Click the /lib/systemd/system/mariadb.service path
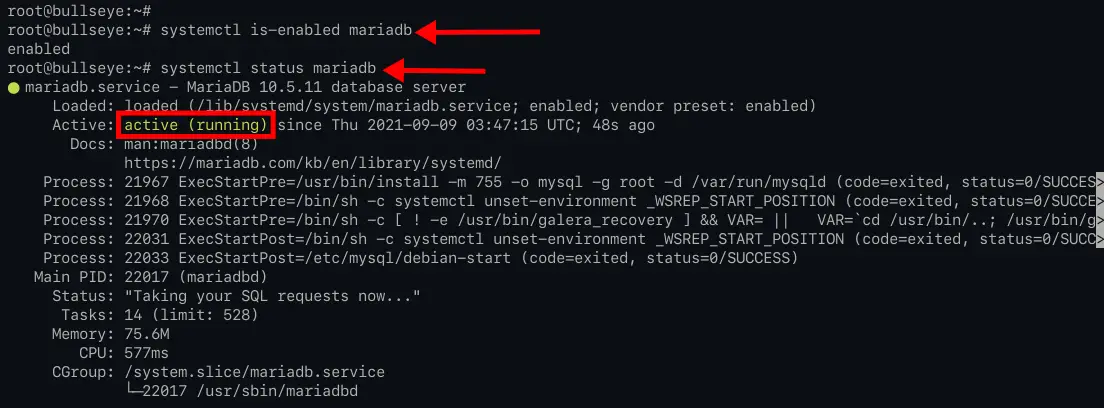This screenshot has width=1104, height=408. coord(349,106)
